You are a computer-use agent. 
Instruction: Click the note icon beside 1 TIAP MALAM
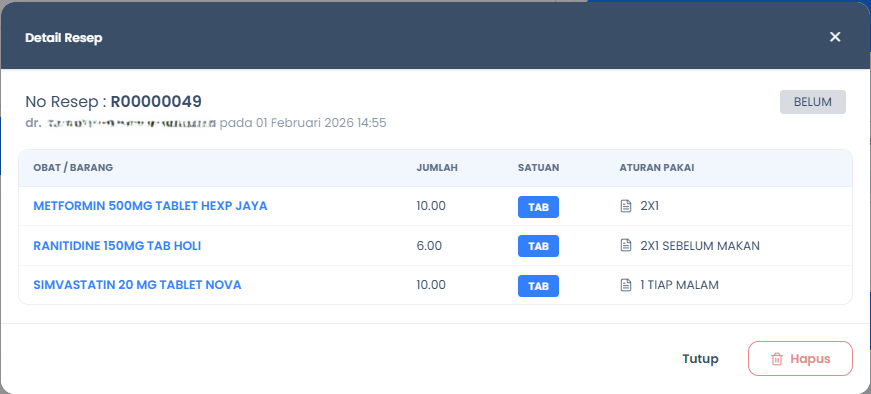coord(625,285)
